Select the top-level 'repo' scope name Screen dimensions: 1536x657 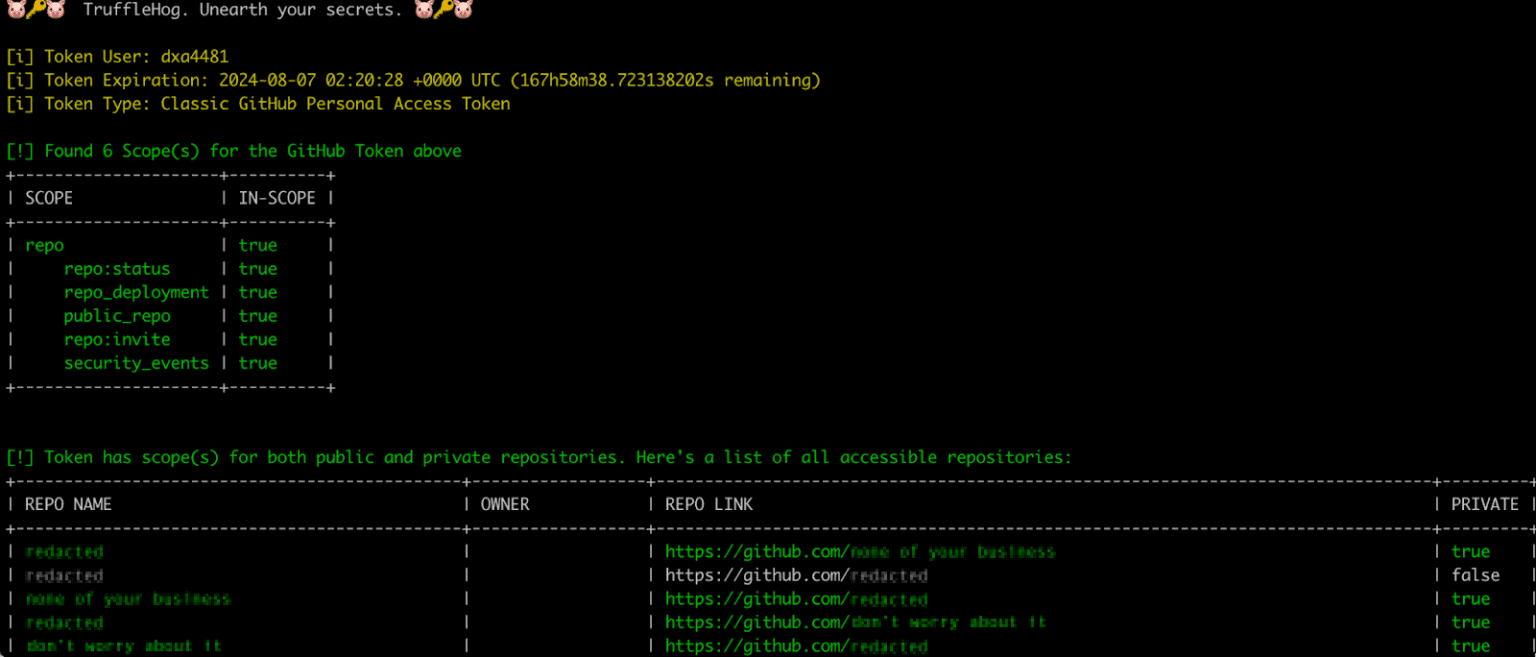(44, 245)
